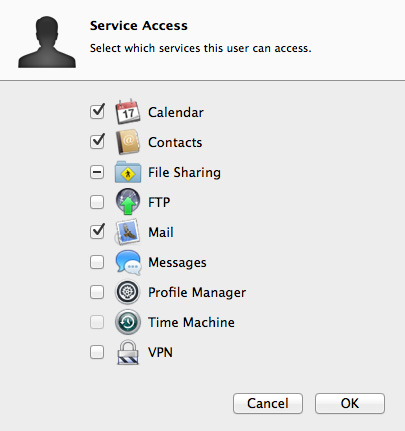Screen dimensions: 405x431
Task: Check the Profile Manager checkbox
Action: tap(97, 292)
